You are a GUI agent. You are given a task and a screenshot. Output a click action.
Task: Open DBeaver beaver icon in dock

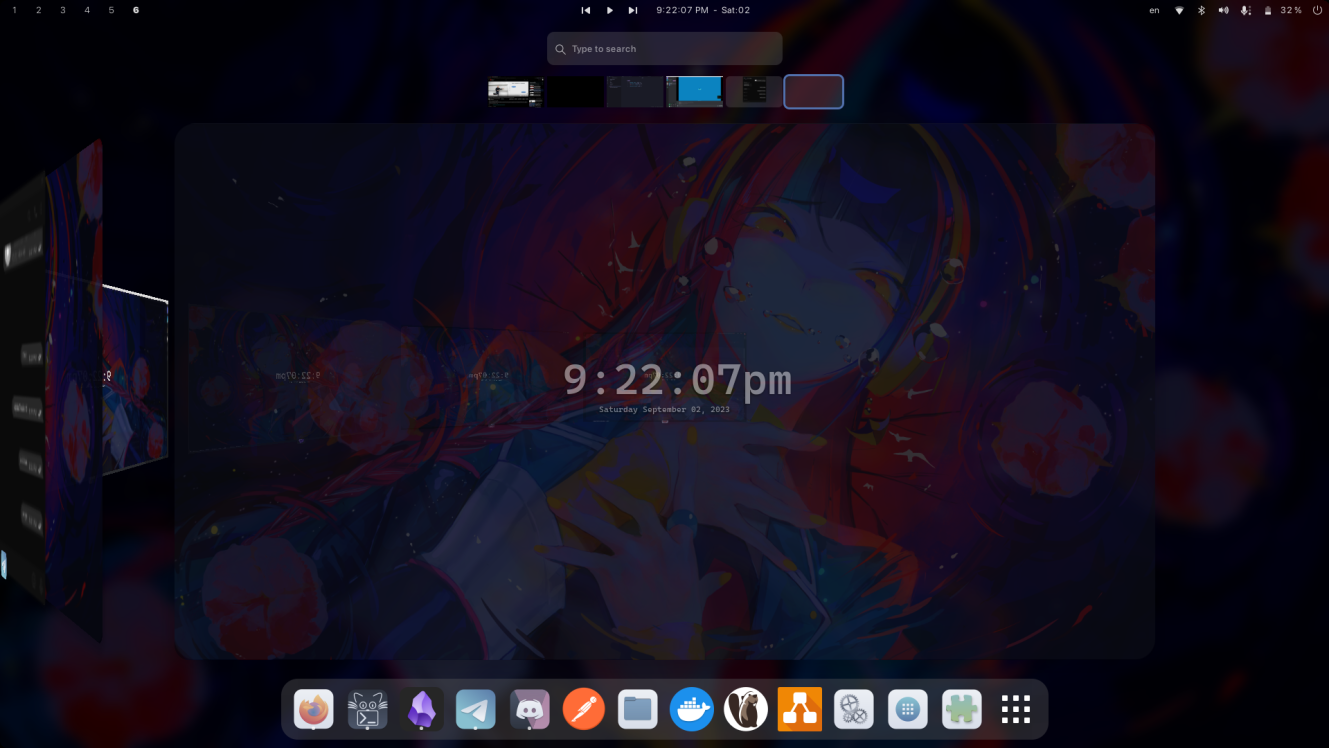click(745, 710)
